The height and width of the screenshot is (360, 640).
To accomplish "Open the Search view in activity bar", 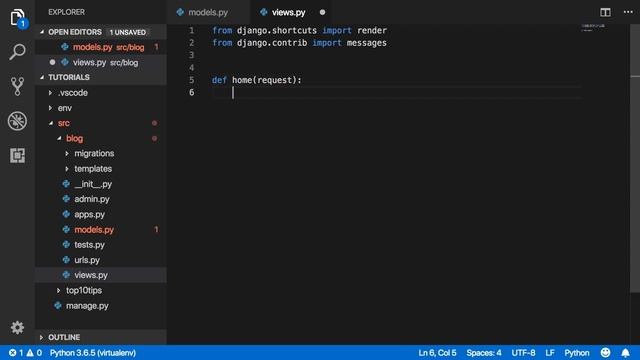I will (x=17, y=52).
